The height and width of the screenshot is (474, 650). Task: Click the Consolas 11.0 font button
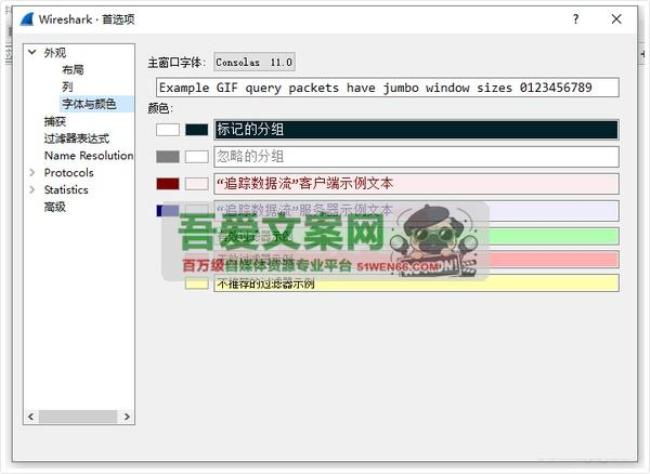click(255, 62)
